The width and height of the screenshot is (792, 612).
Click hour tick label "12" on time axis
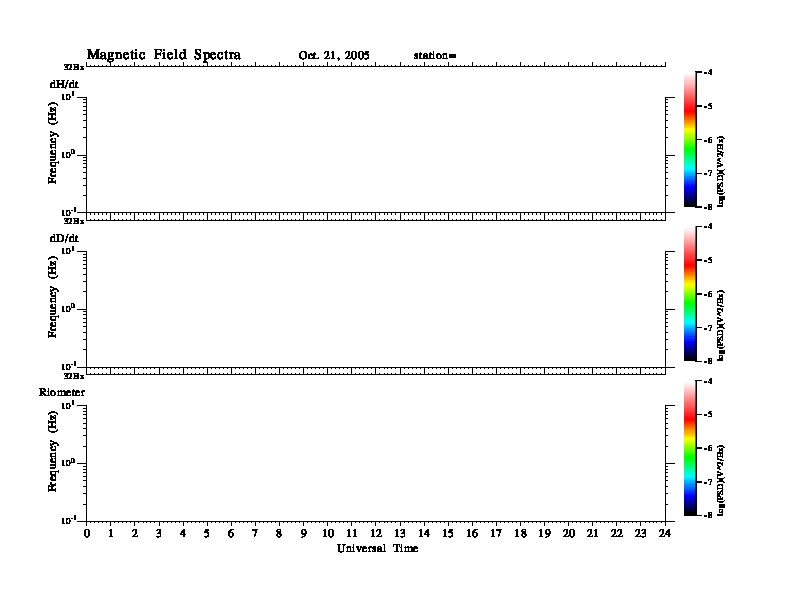coord(376,533)
